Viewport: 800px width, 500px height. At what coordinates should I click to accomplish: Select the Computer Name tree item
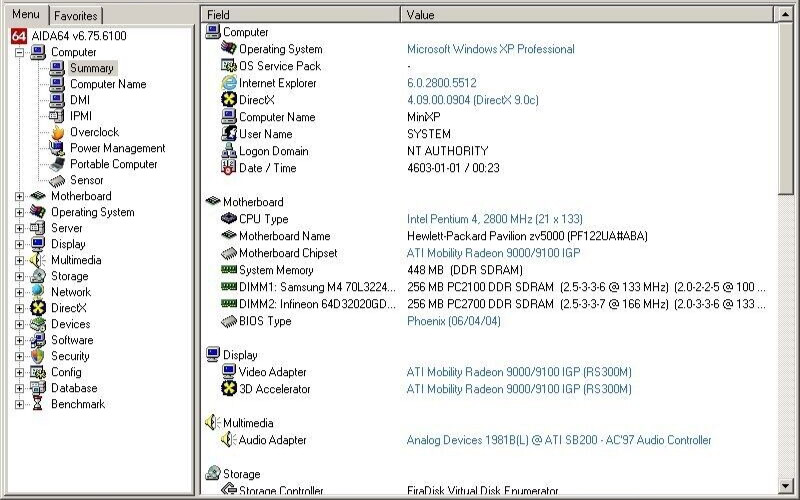108,84
